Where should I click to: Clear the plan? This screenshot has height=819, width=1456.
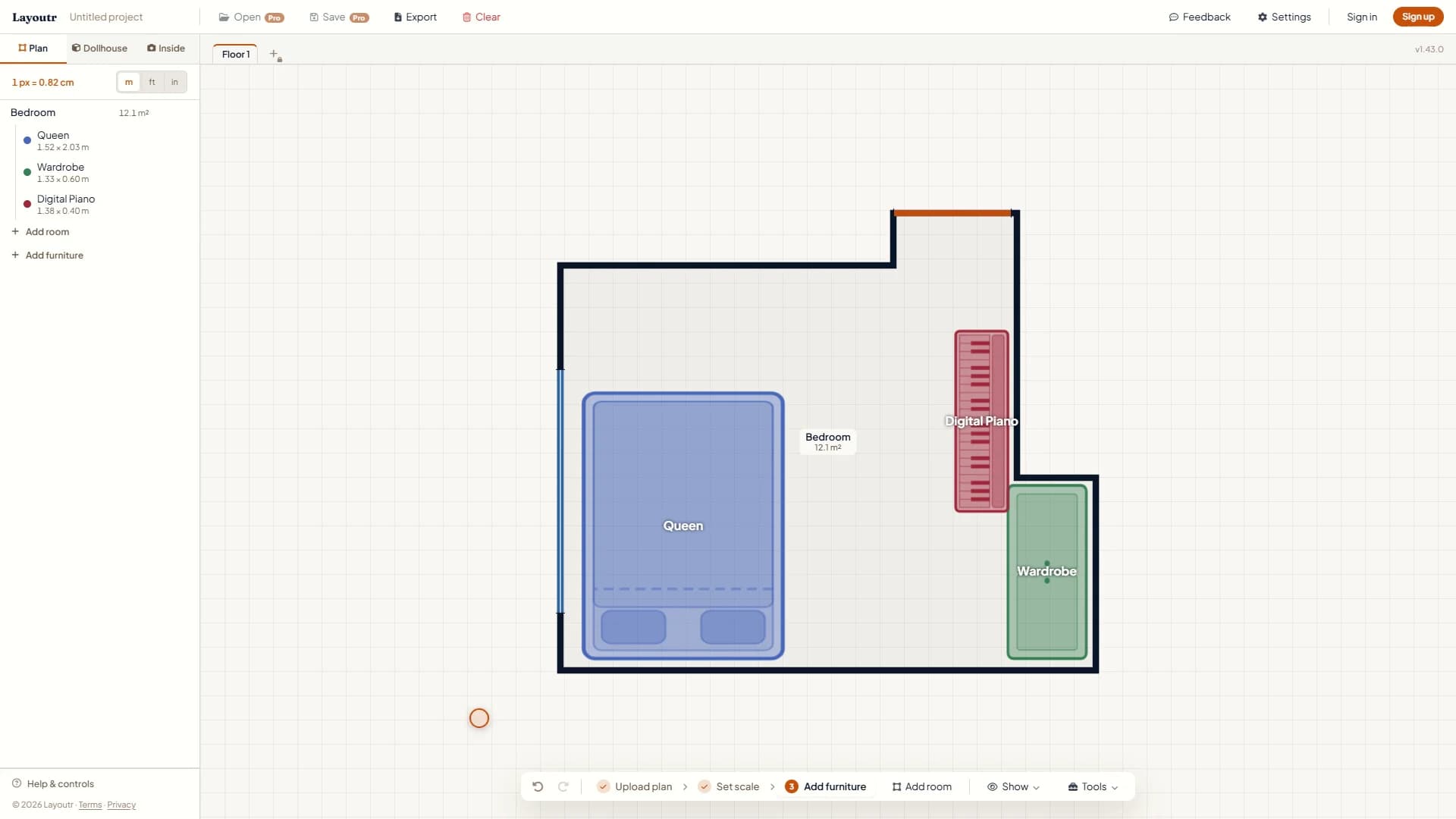pos(482,17)
